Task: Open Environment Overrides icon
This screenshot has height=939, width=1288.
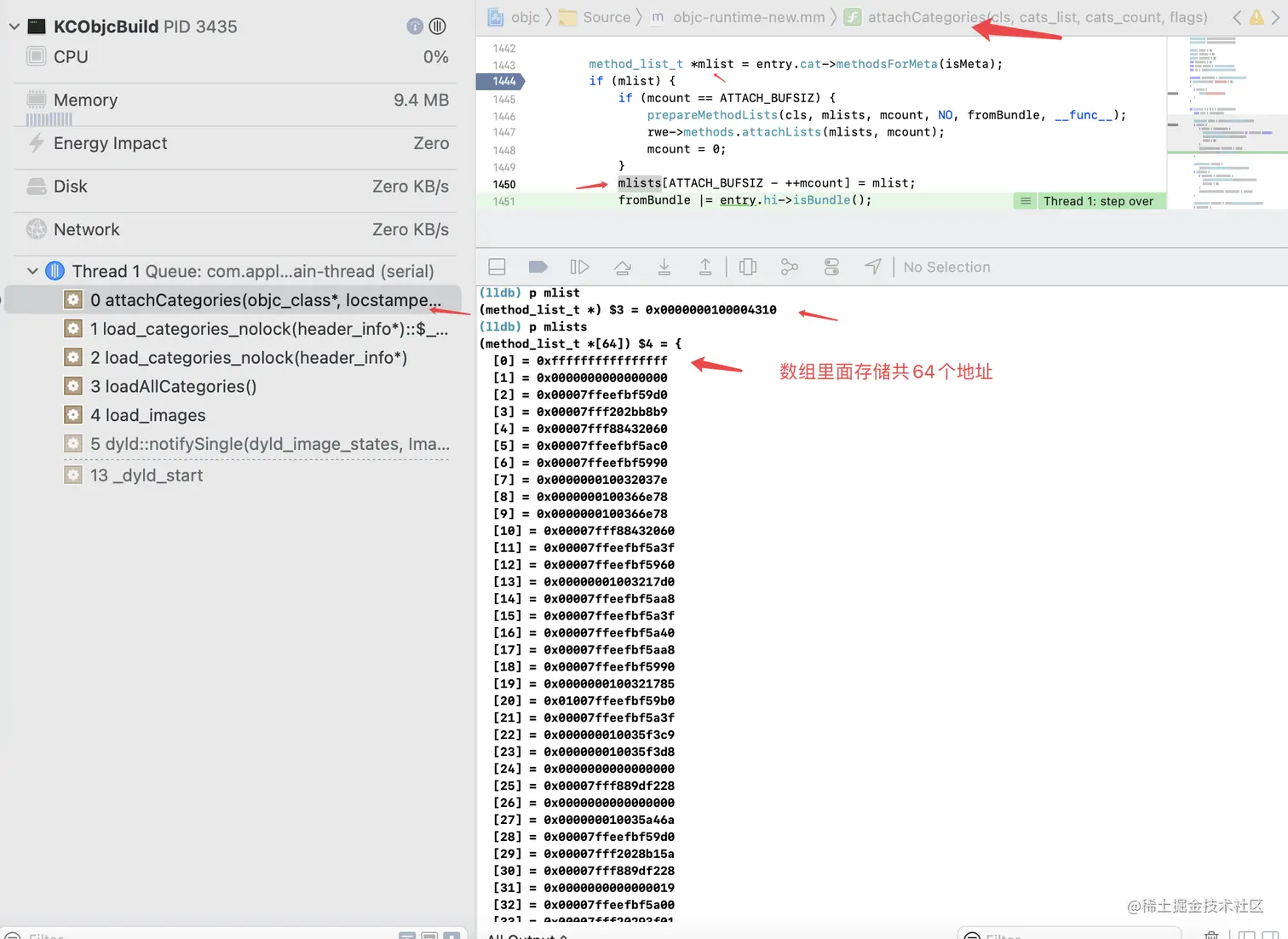Action: pos(831,267)
